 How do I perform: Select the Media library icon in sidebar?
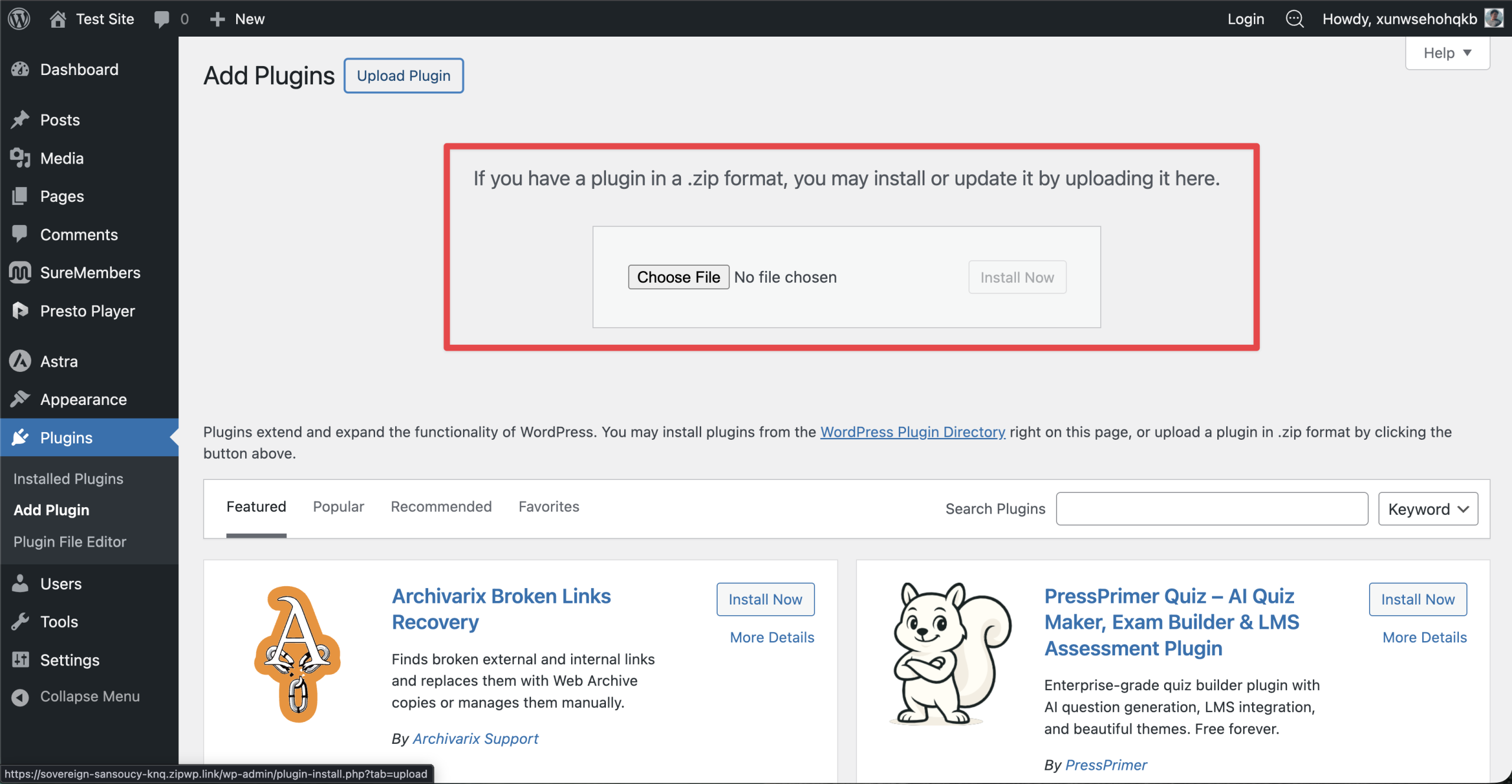coord(20,158)
